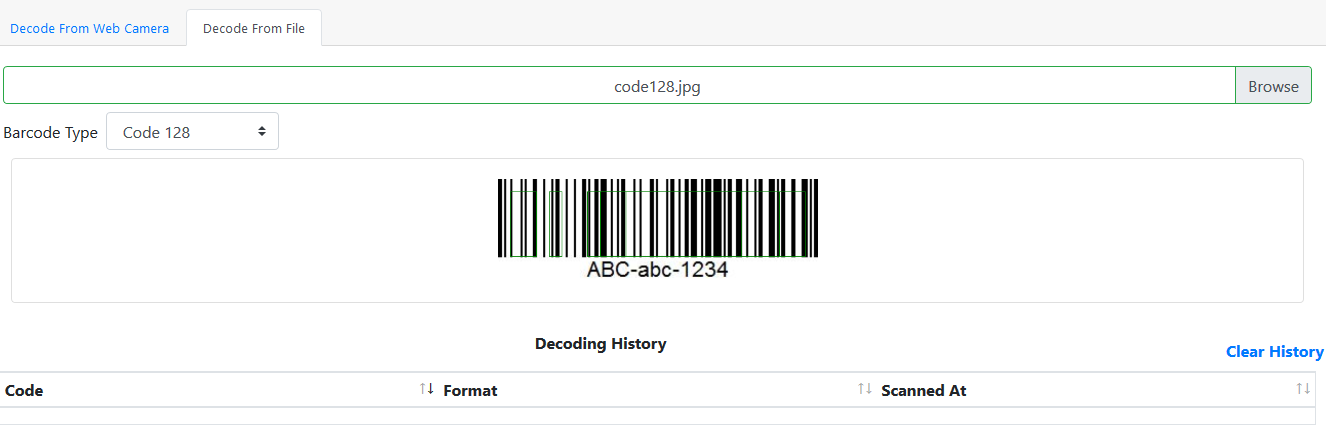The image size is (1326, 430).
Task: Click the barcode preview image
Action: coord(658,229)
